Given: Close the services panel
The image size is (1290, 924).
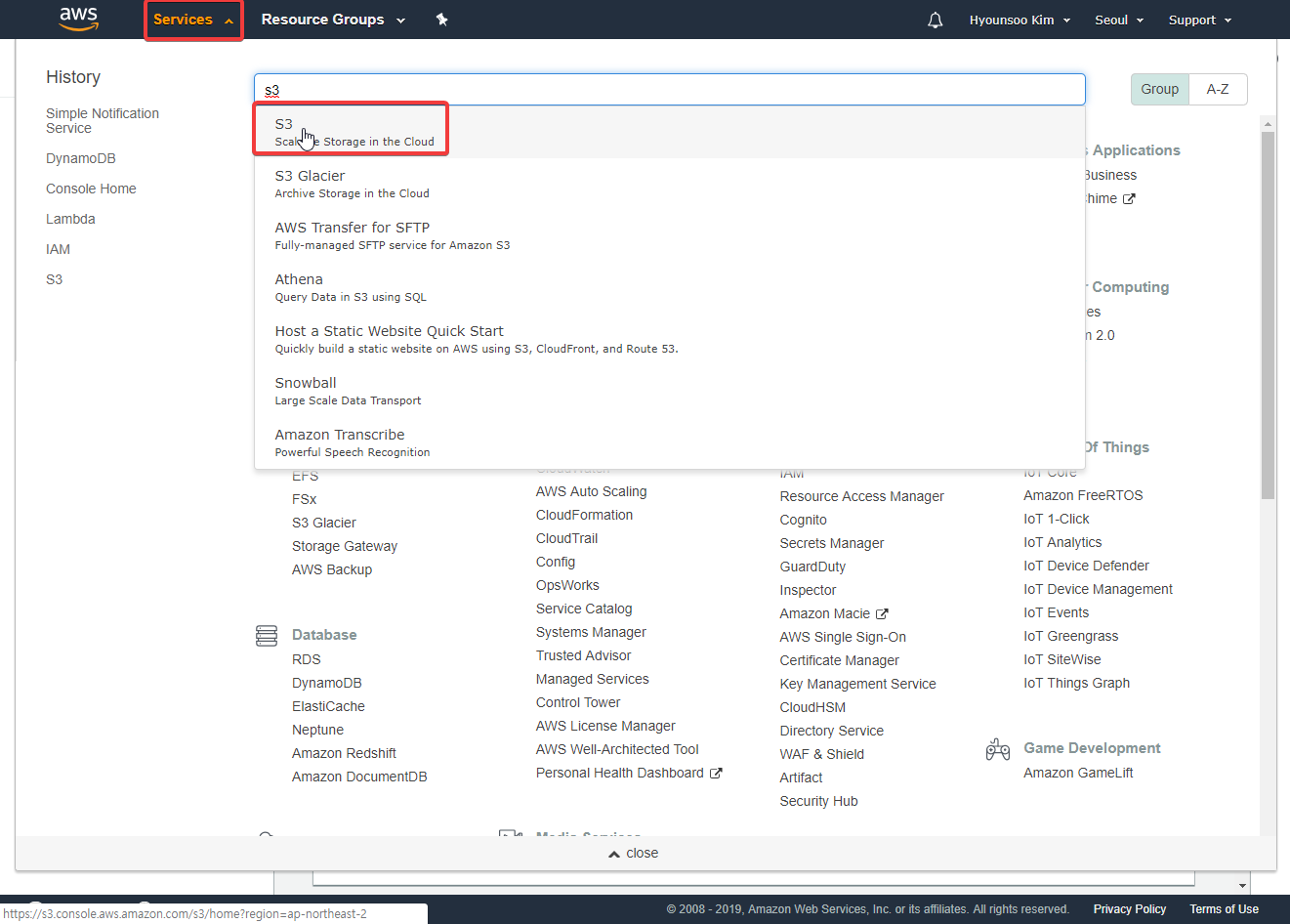Looking at the screenshot, I should [x=634, y=853].
